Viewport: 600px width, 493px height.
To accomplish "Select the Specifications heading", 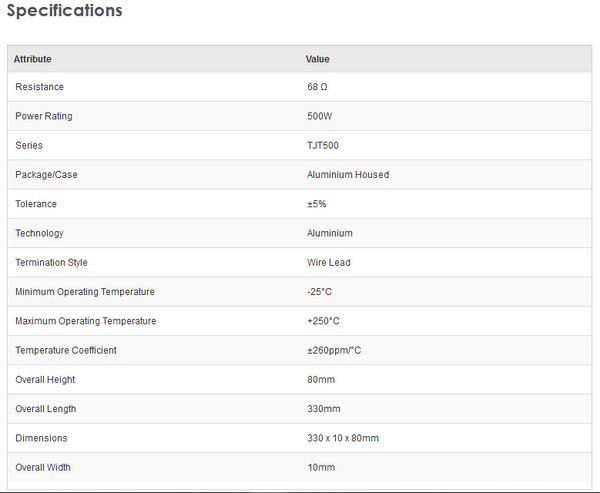I will pos(65,11).
